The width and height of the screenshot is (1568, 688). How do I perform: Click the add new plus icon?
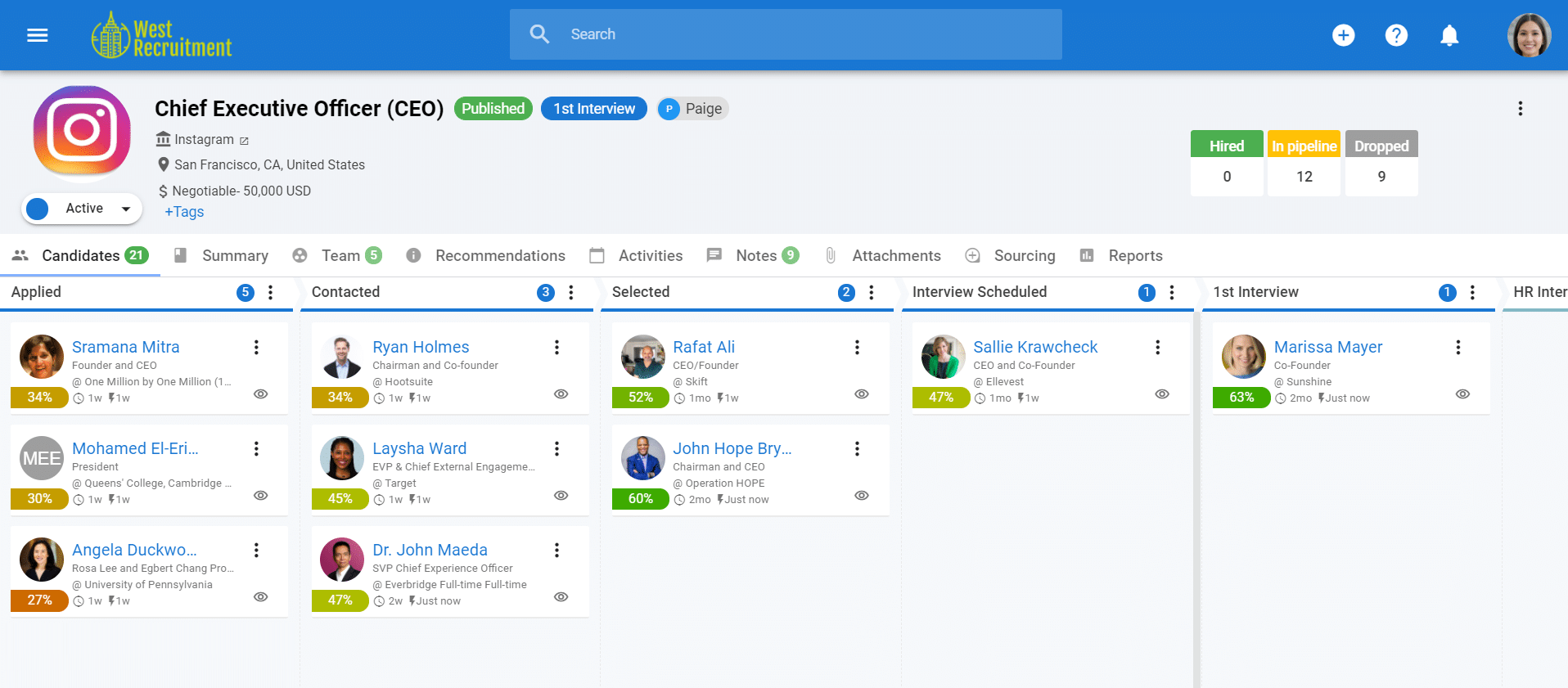pos(1343,35)
